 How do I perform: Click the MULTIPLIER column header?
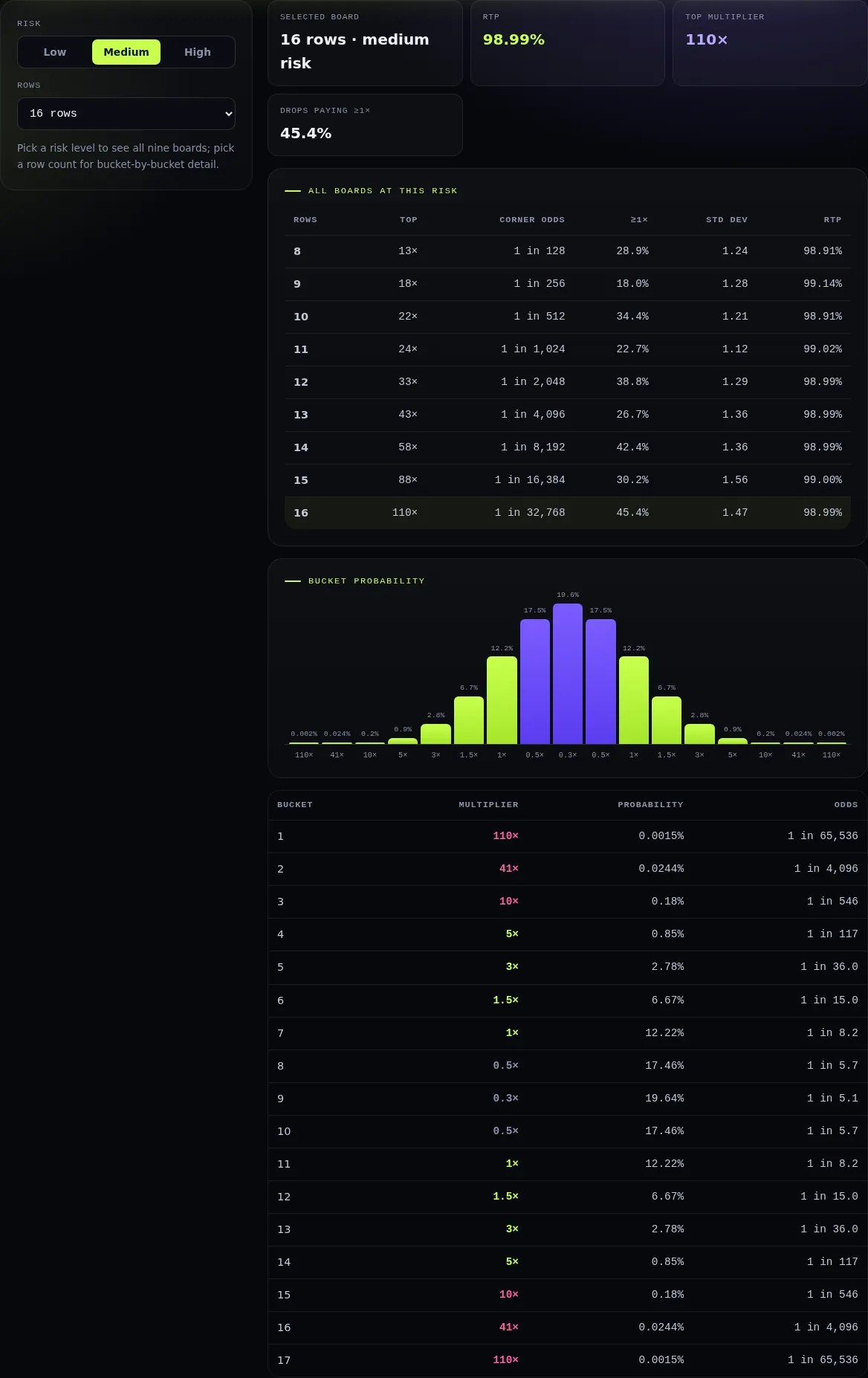[488, 805]
